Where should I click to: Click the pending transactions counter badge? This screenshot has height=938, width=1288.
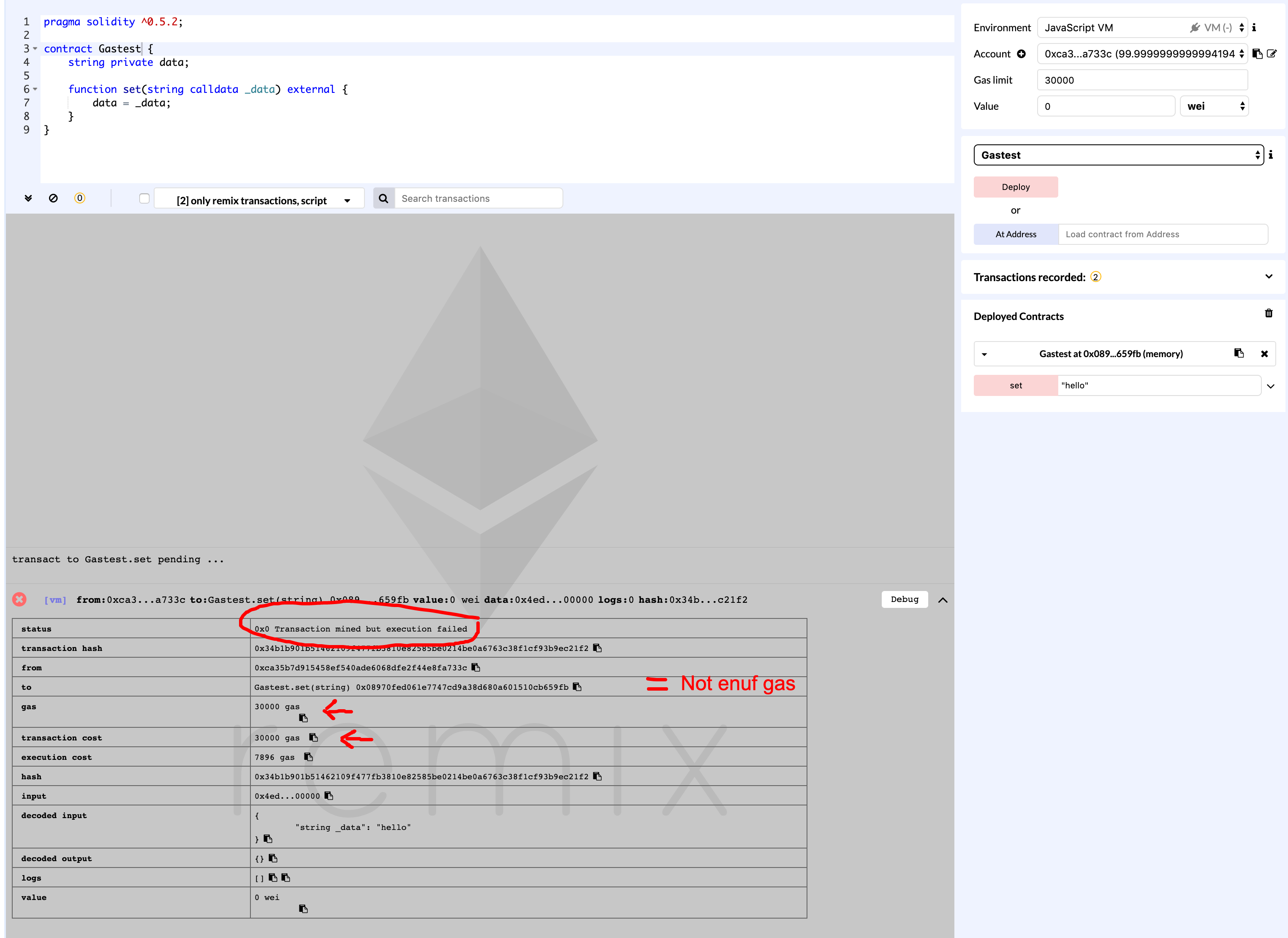[x=79, y=198]
